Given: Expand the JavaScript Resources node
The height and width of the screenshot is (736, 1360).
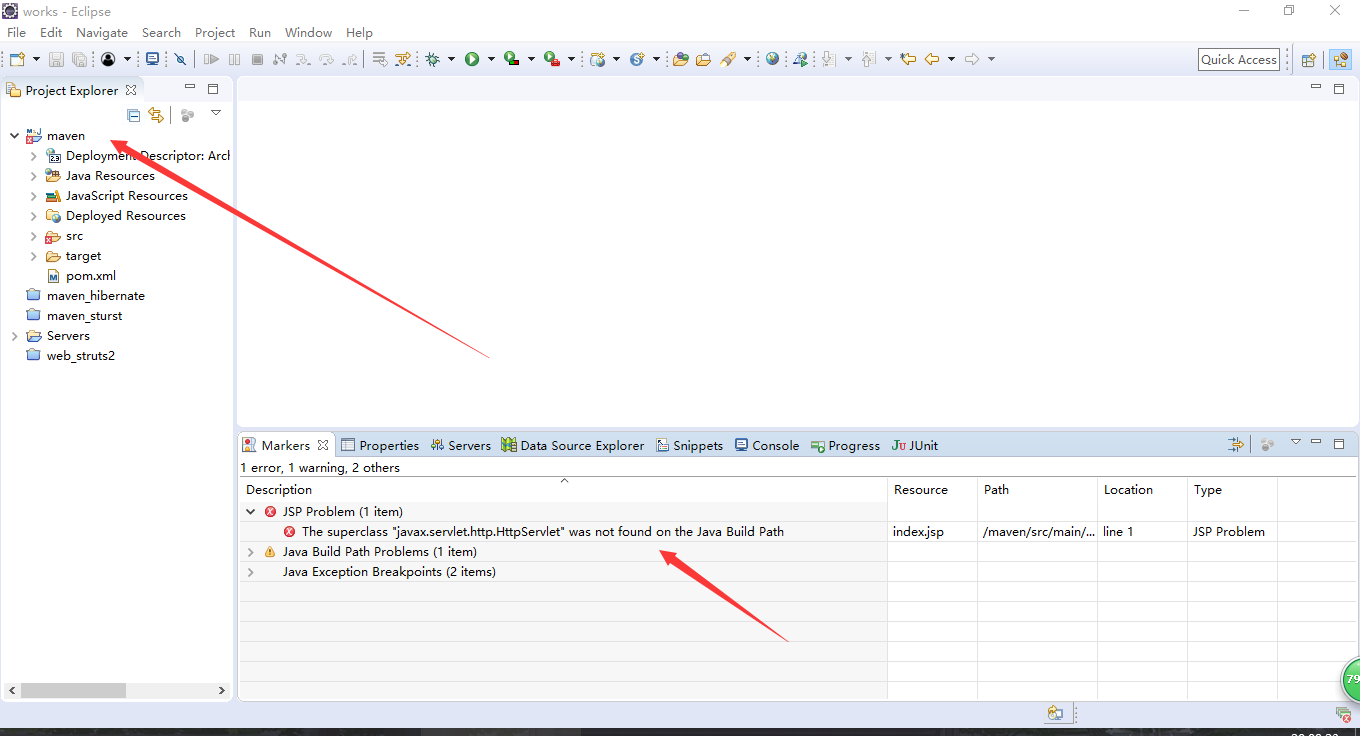Looking at the screenshot, I should [33, 196].
